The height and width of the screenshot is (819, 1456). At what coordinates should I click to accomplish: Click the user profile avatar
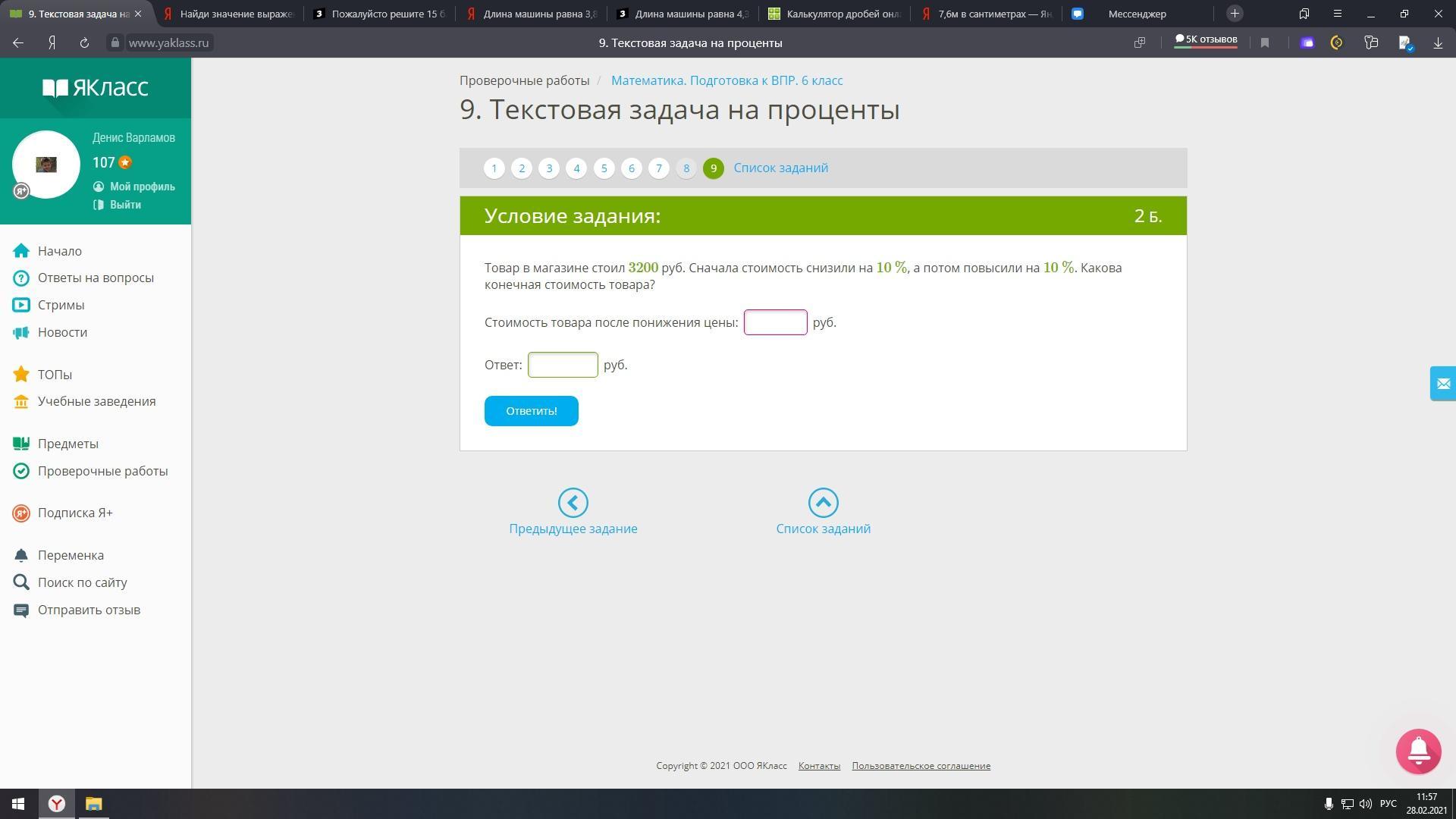(x=46, y=165)
